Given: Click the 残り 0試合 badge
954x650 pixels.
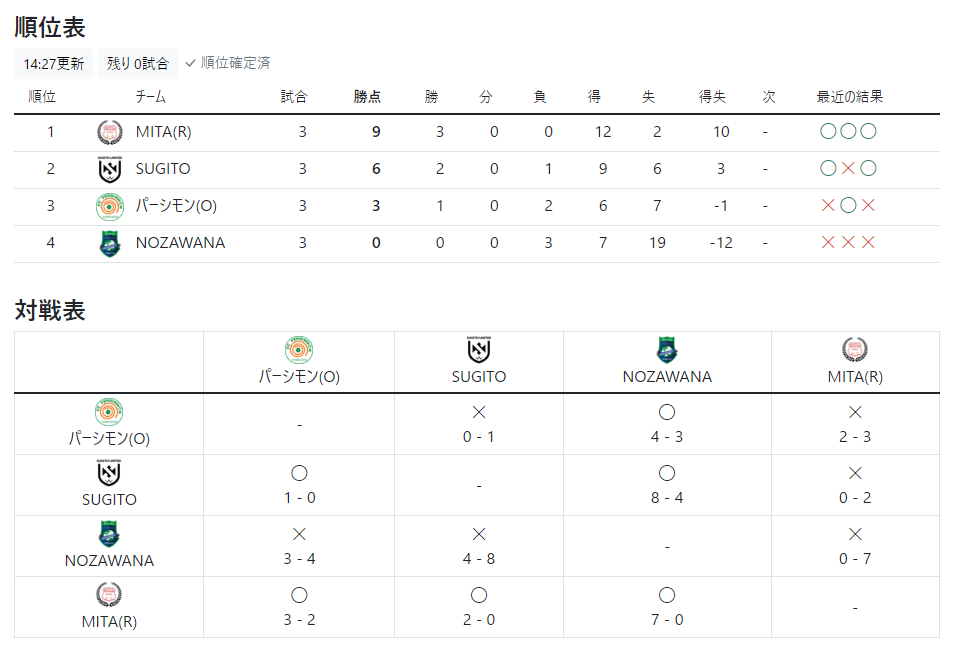Looking at the screenshot, I should point(138,63).
